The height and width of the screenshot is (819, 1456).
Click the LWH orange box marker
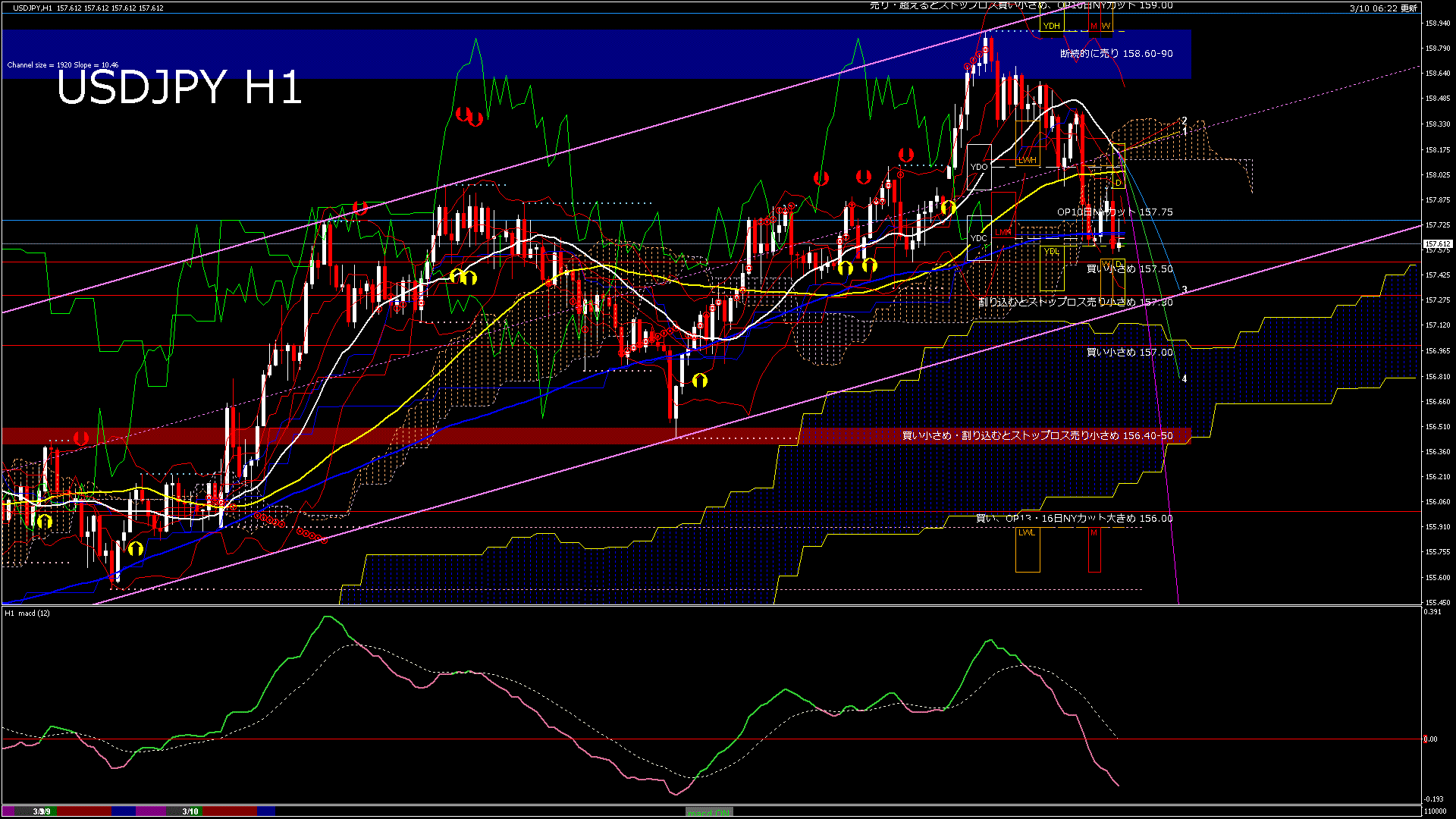click(x=1027, y=160)
